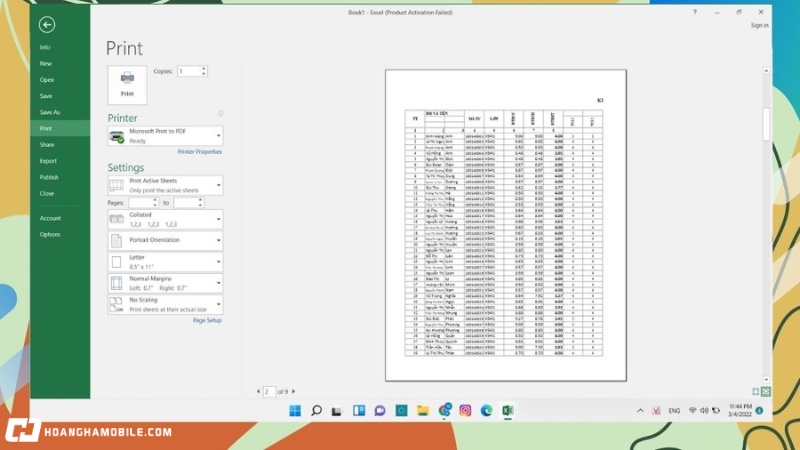Click the back arrow to exit Backstage

pos(47,25)
